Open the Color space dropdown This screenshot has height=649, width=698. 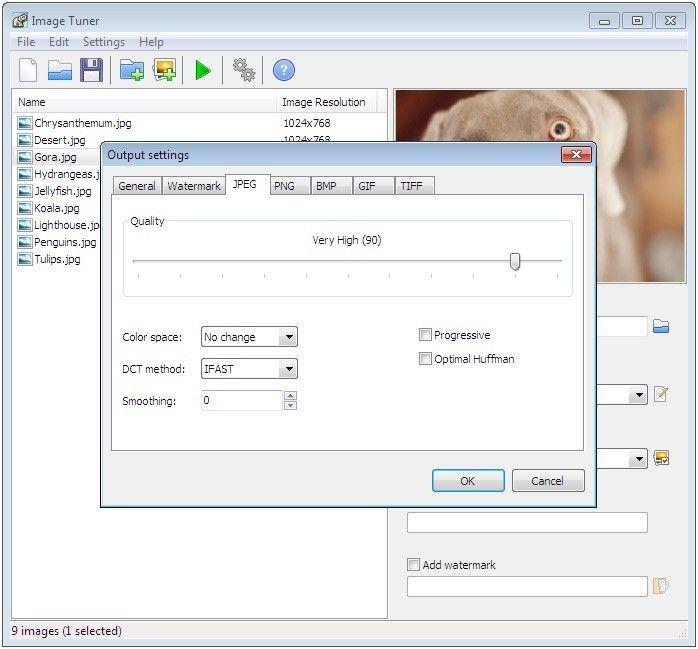288,338
